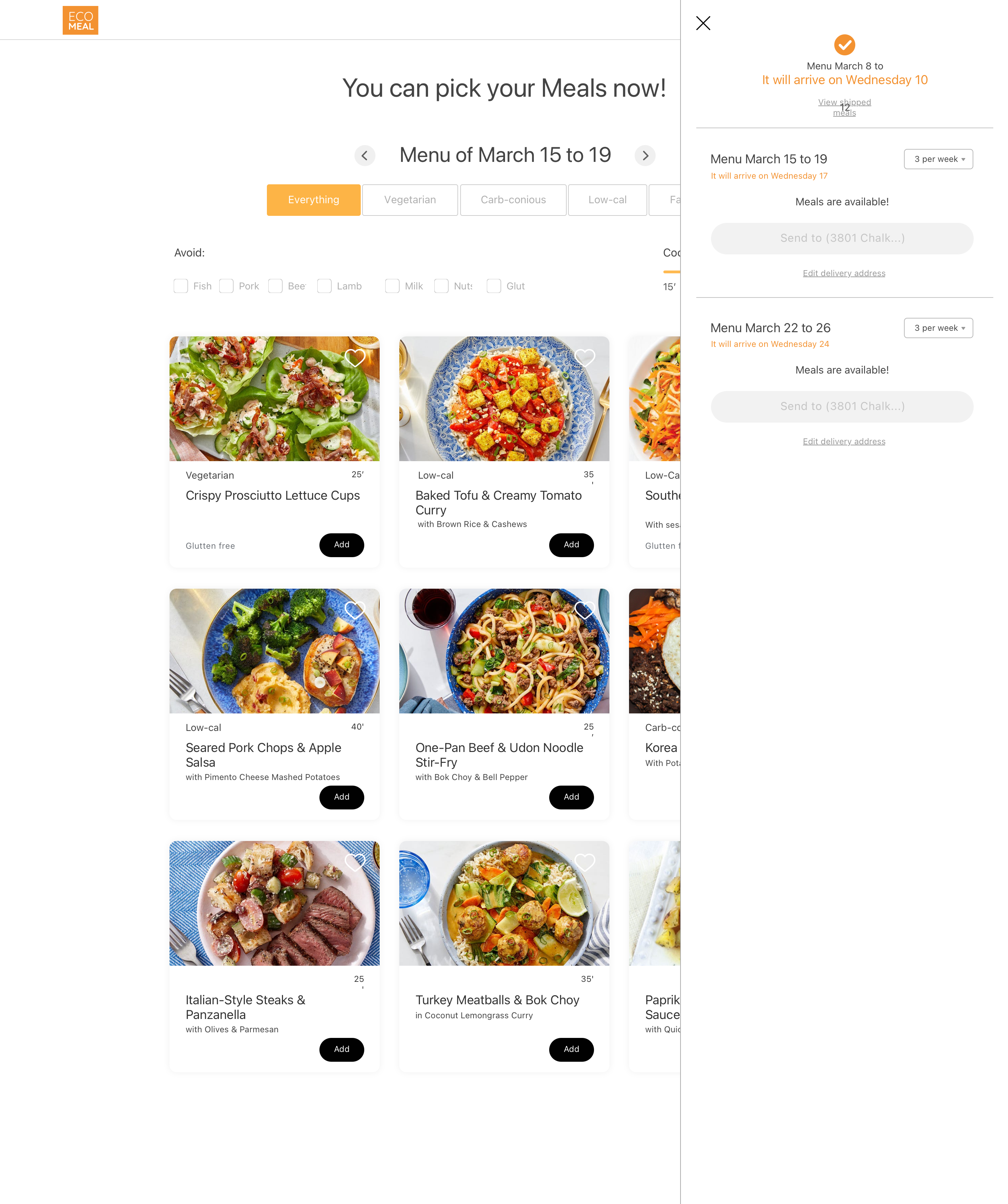The image size is (1008, 1204).
Task: Open Edit delivery address for March 15 menu
Action: coord(843,273)
